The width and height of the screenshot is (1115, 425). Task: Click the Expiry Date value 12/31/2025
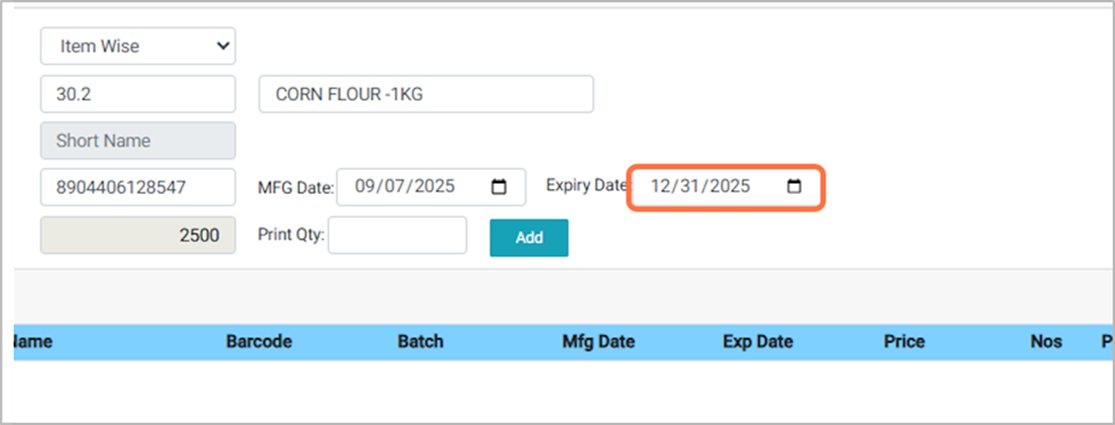[x=699, y=186]
